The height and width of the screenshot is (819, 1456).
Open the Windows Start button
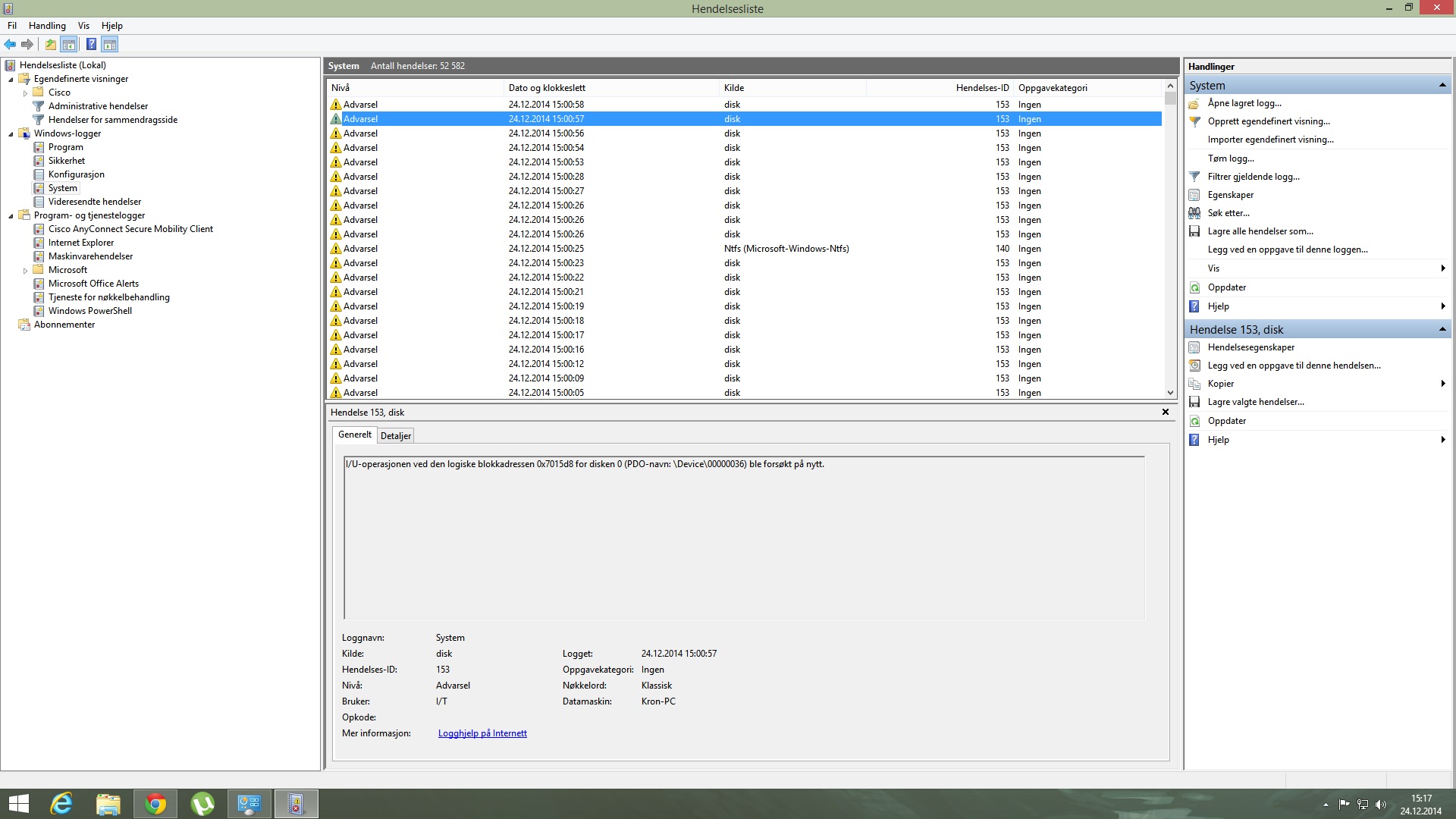18,804
